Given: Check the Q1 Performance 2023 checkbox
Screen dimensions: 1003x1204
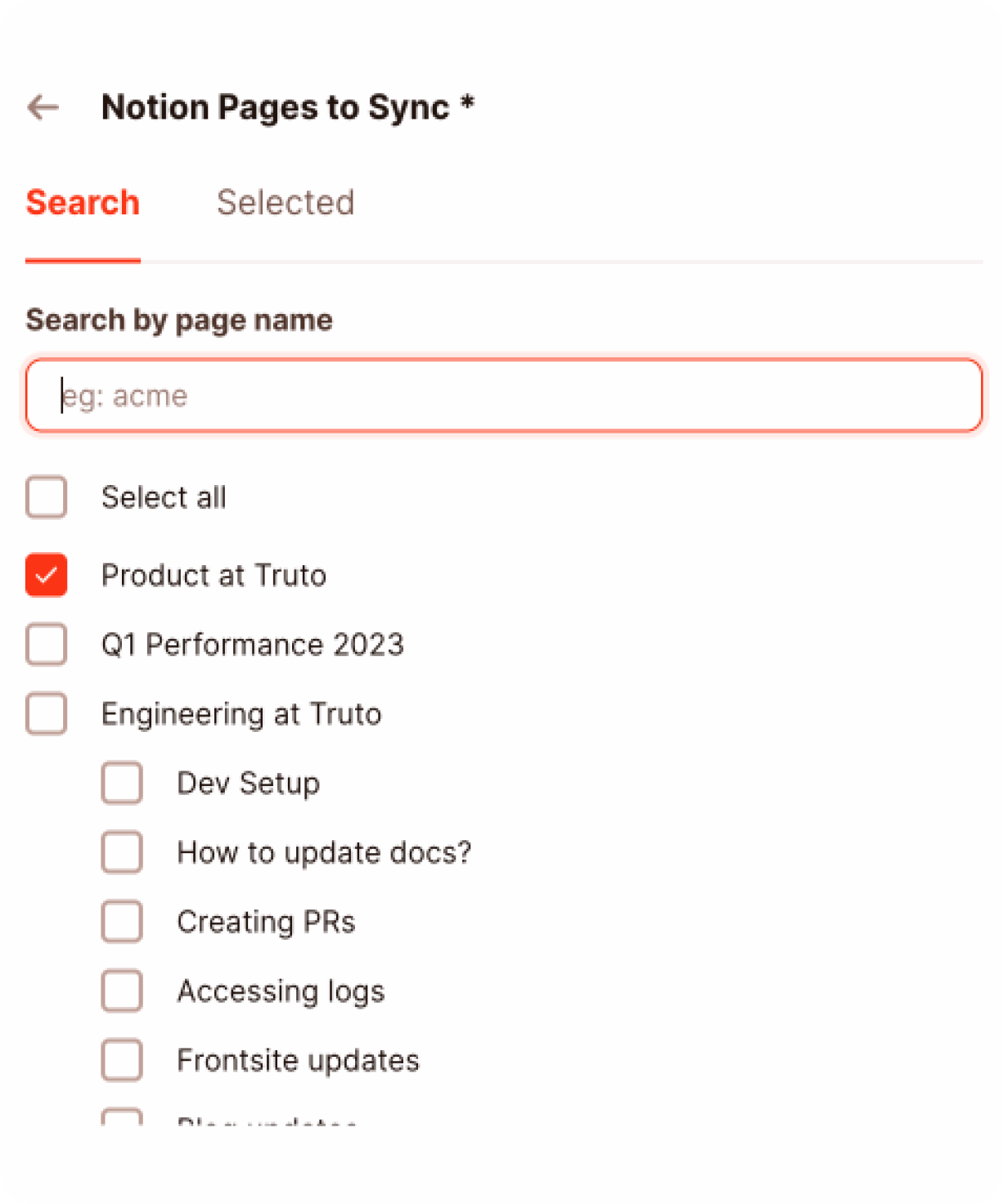Looking at the screenshot, I should tap(46, 645).
